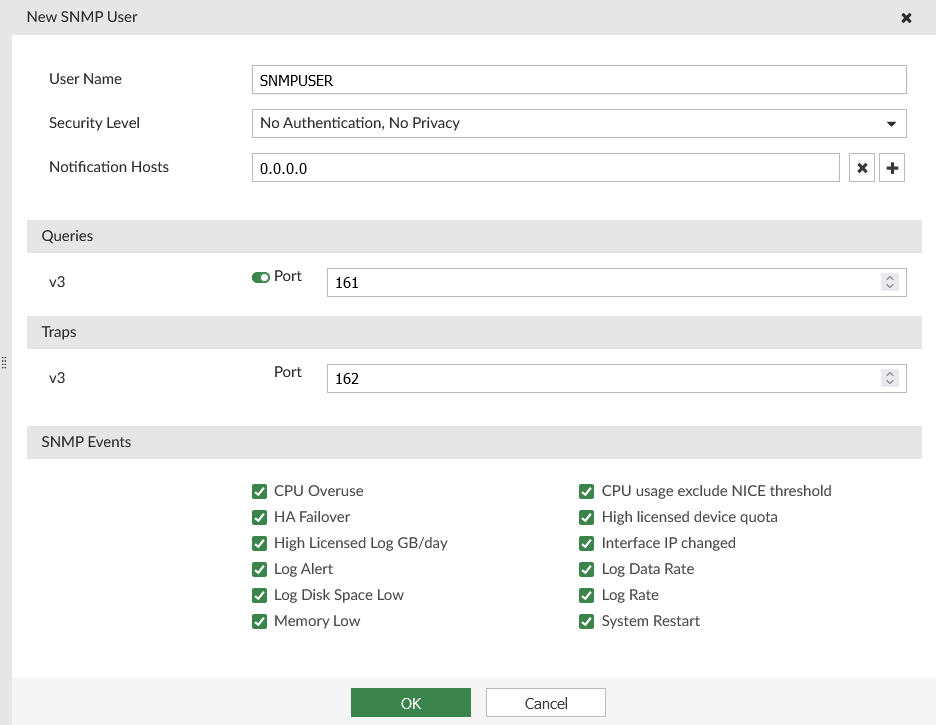This screenshot has height=725, width=936.
Task: Uncheck the System Restart event
Action: click(x=586, y=621)
